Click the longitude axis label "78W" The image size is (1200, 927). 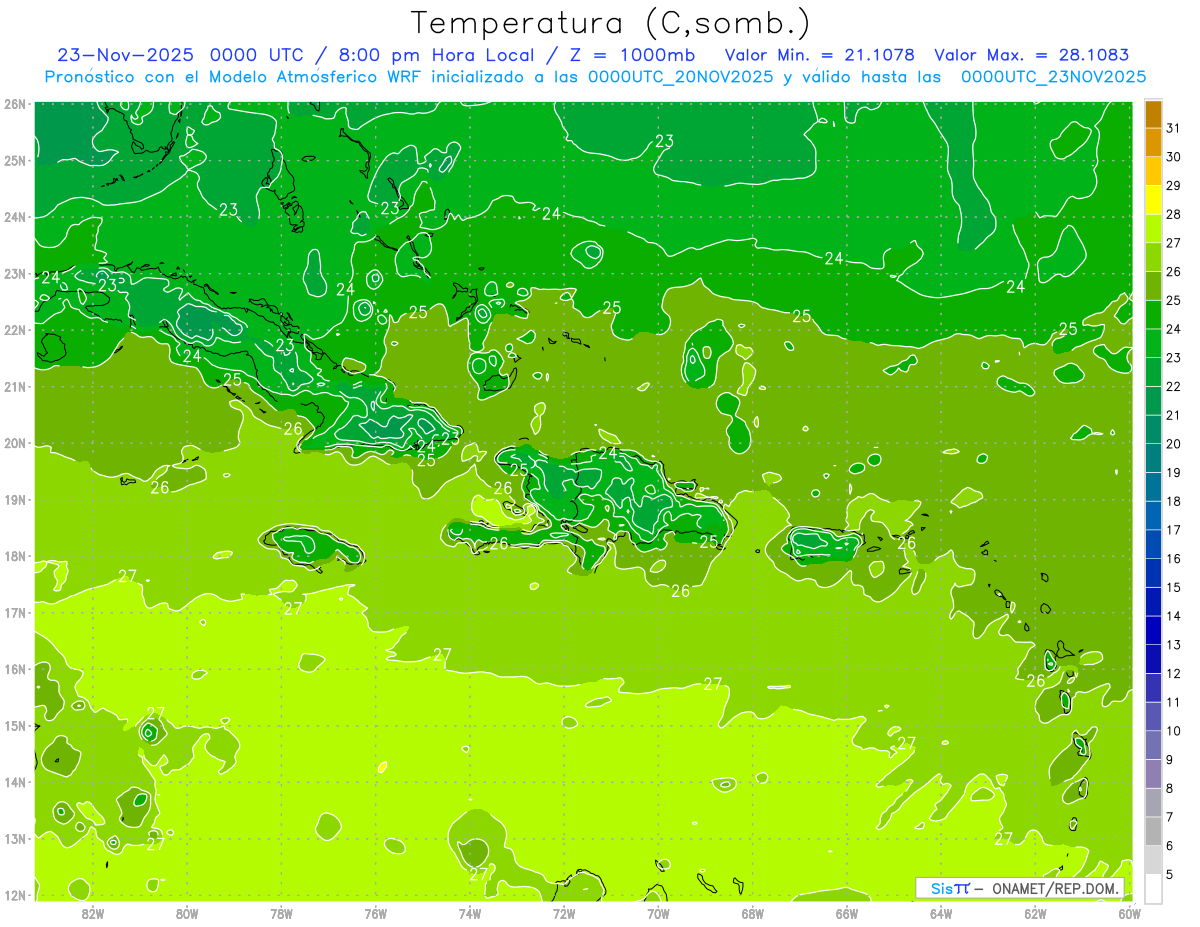(281, 913)
